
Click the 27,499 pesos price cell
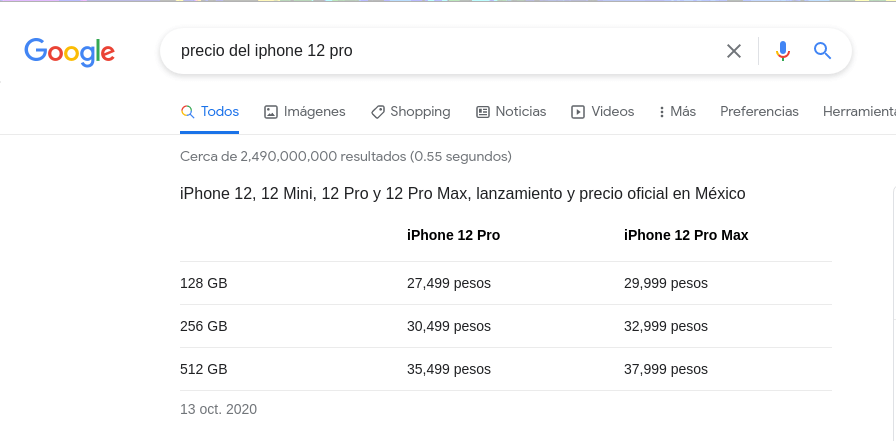tap(449, 283)
